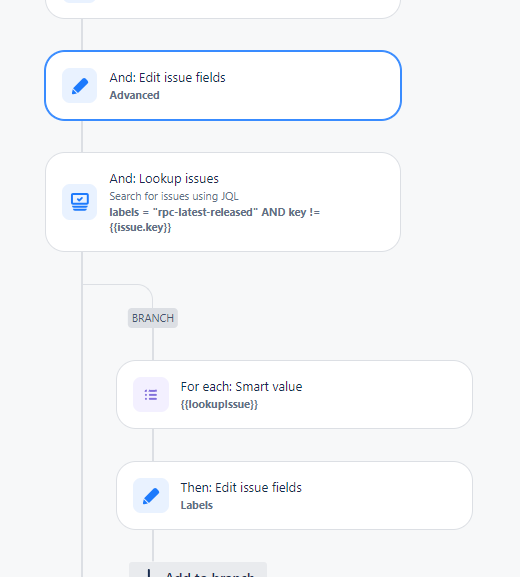The width and height of the screenshot is (522, 580).
Task: Open the 'And: Lookup issues' component
Action: tap(223, 202)
